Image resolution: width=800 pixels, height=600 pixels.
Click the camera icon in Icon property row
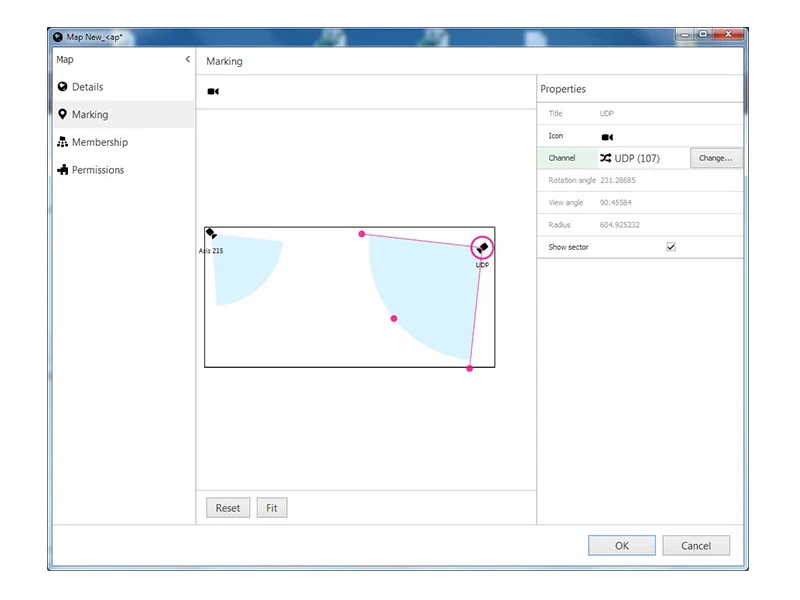pyautogui.click(x=607, y=137)
